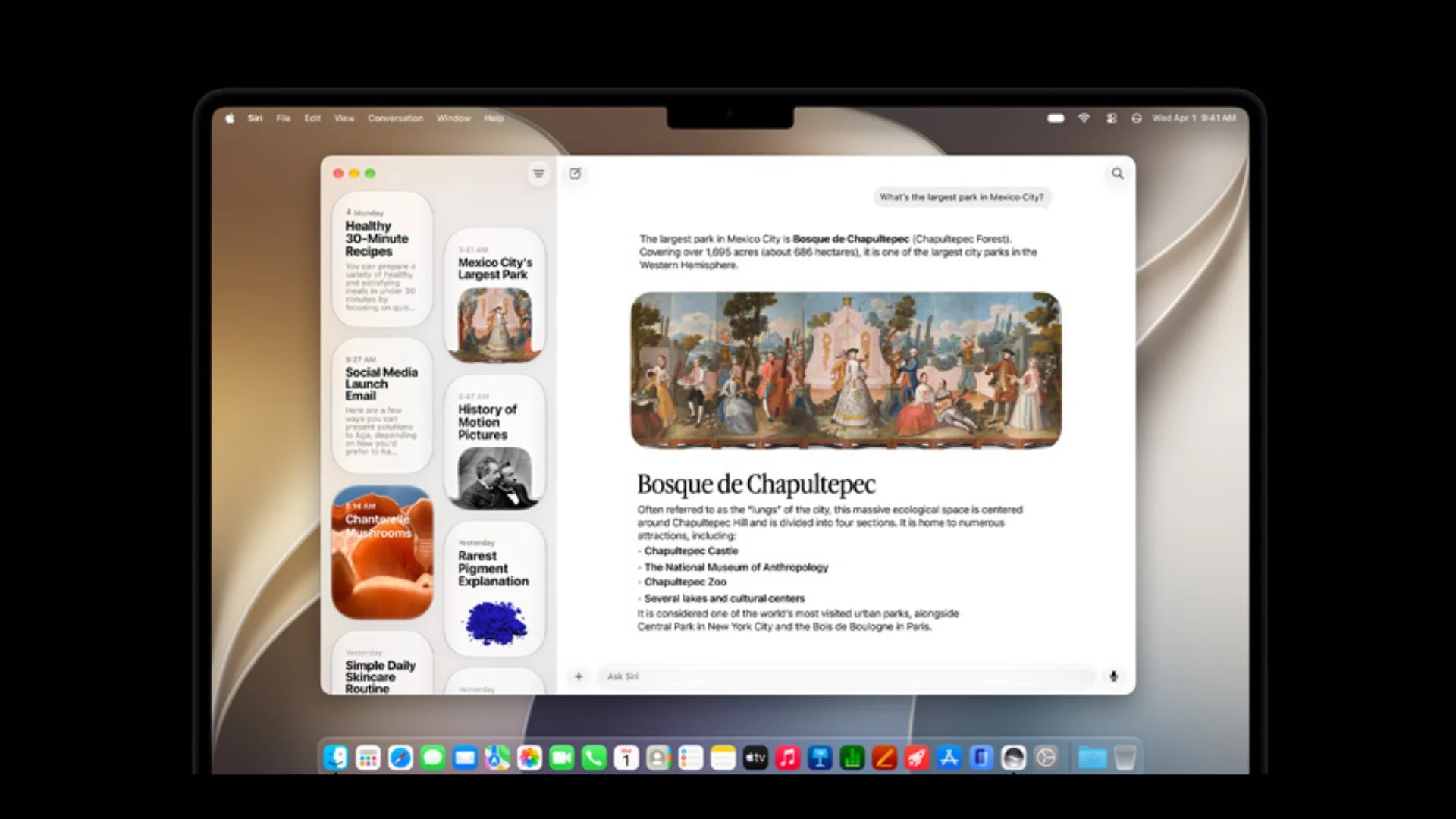Open Mail from the dock
Image resolution: width=1456 pixels, height=819 pixels.
pyautogui.click(x=465, y=758)
